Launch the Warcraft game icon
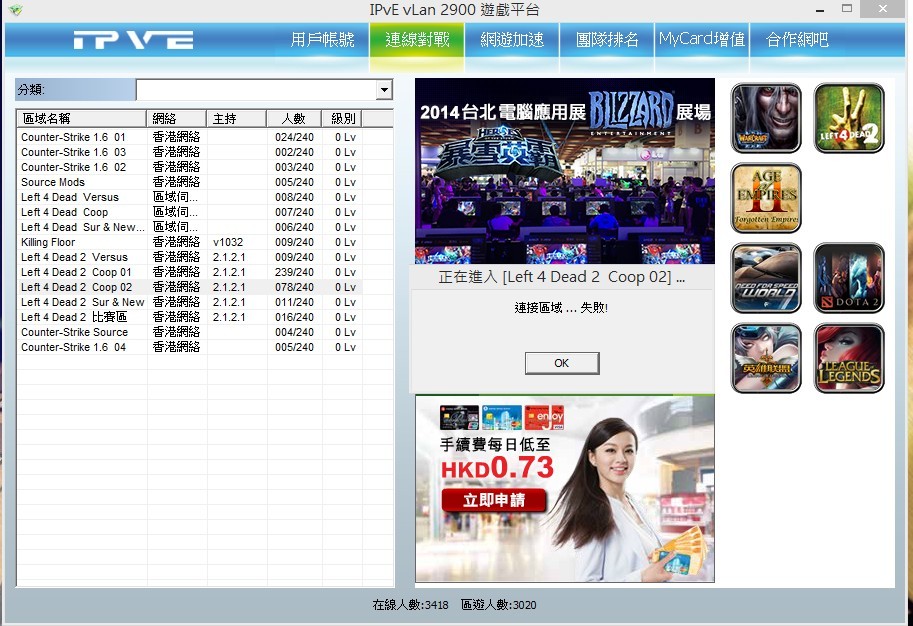 pyautogui.click(x=766, y=118)
